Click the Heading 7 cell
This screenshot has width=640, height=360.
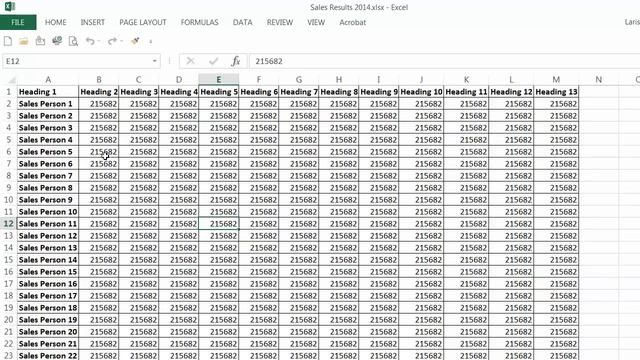click(299, 92)
